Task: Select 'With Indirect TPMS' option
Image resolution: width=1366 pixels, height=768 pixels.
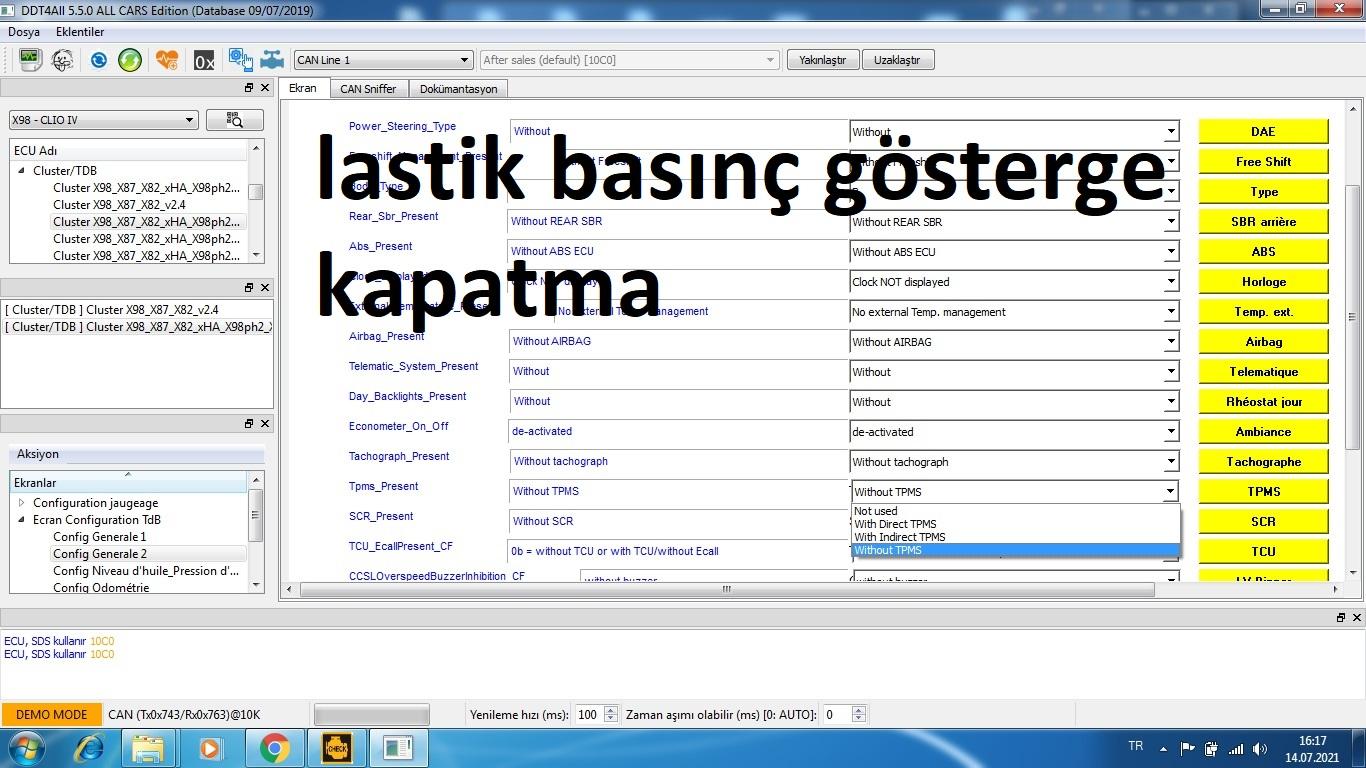Action: [x=899, y=537]
